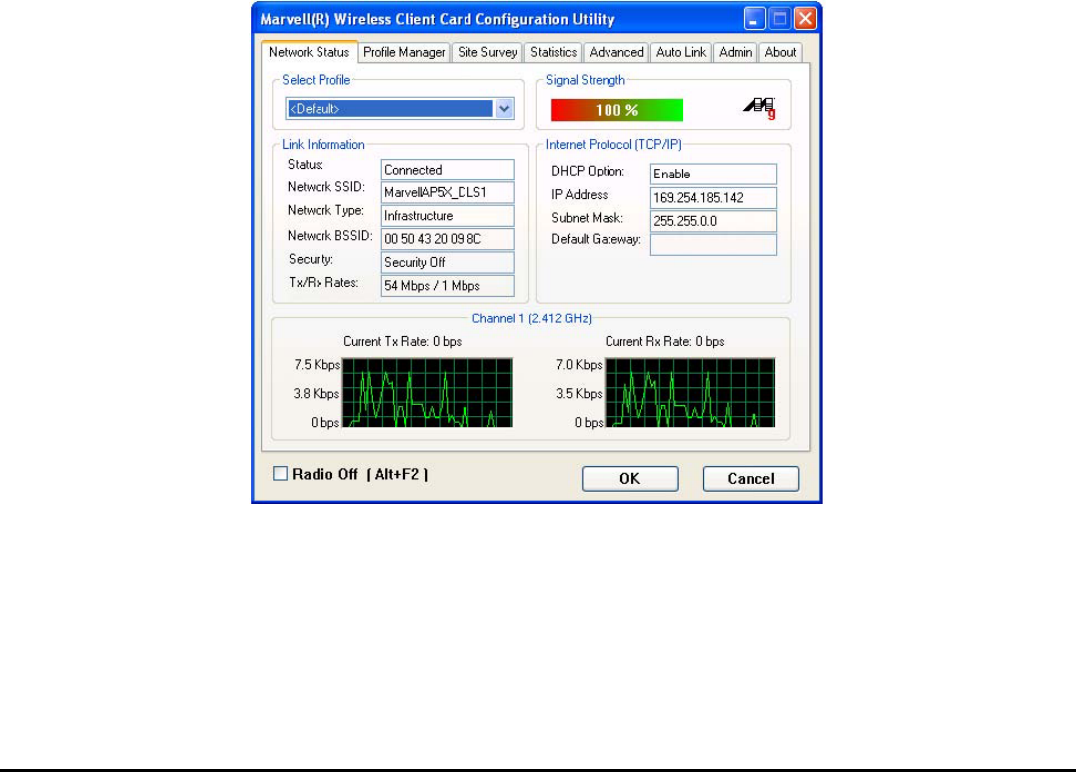
Task: Click the 100 % signal strength bar
Action: 617,110
